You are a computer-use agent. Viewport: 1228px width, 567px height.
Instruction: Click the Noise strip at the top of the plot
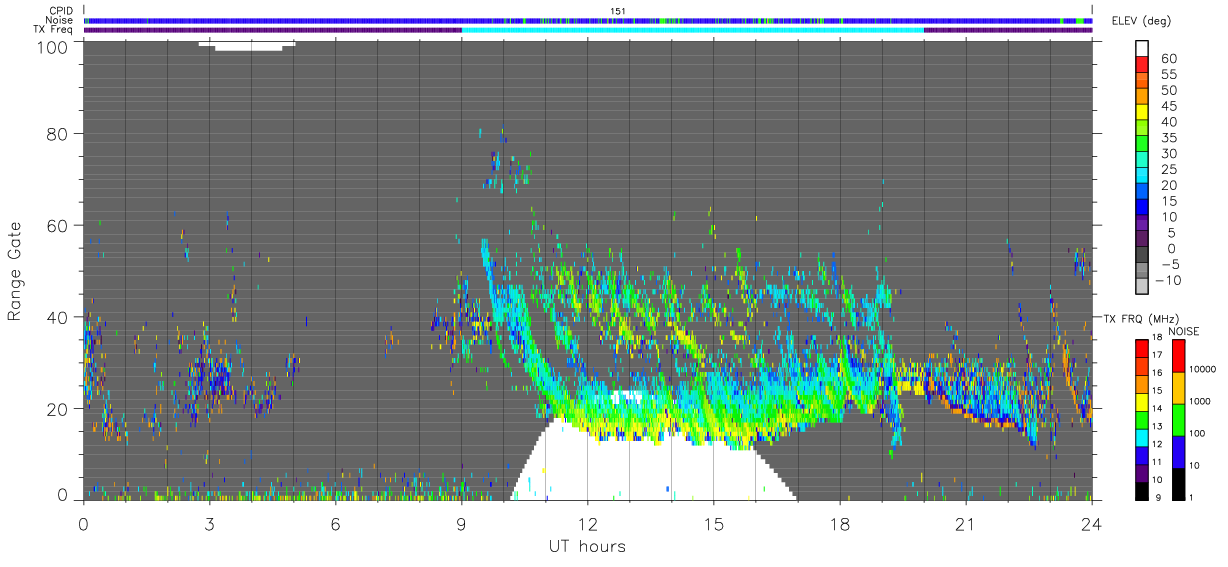click(588, 20)
